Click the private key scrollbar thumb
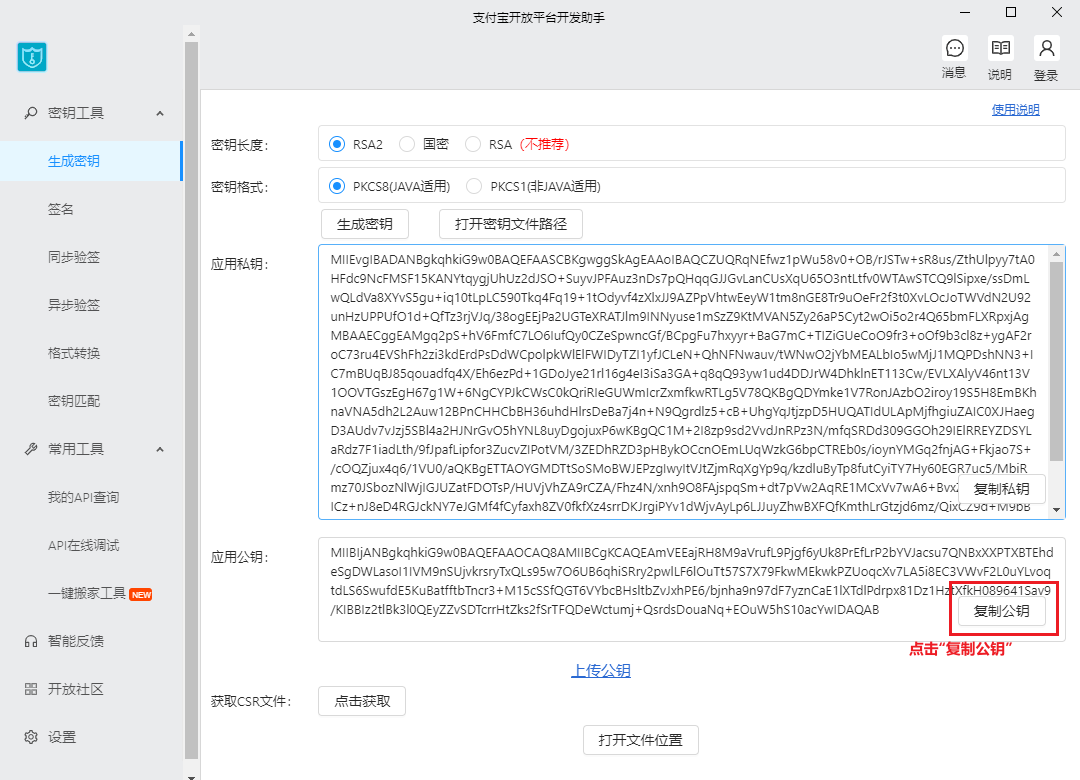This screenshot has height=780, width=1080. tap(1057, 361)
